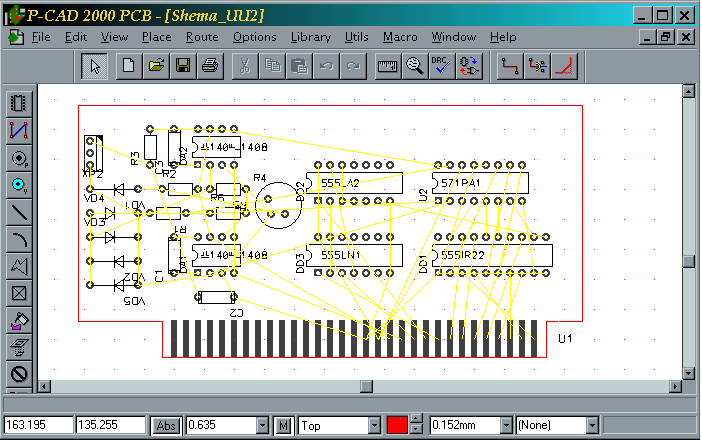Open the Help menu
Viewport: 702px width, 440px height.
tap(503, 37)
